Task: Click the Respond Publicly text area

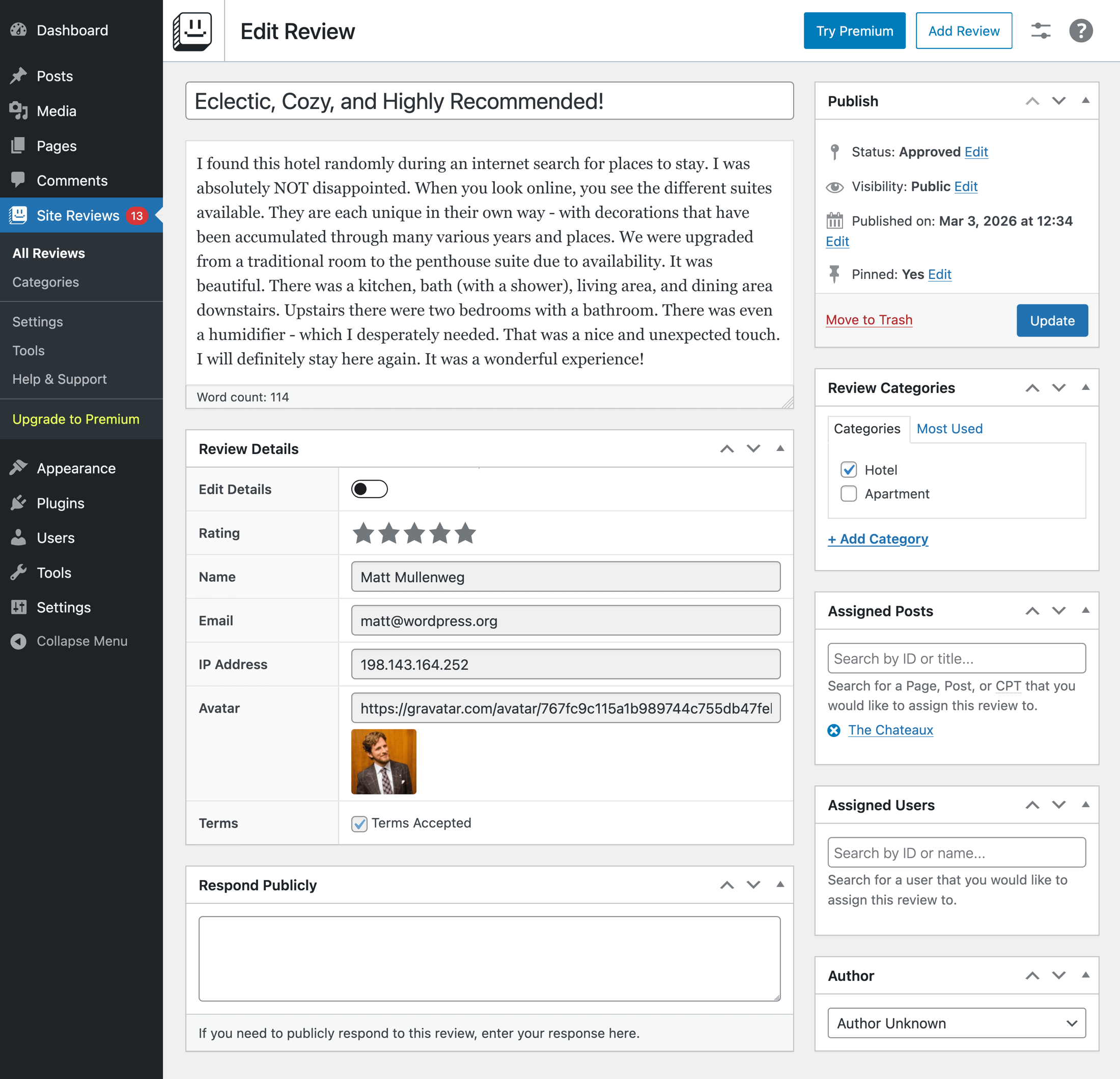Action: [489, 958]
